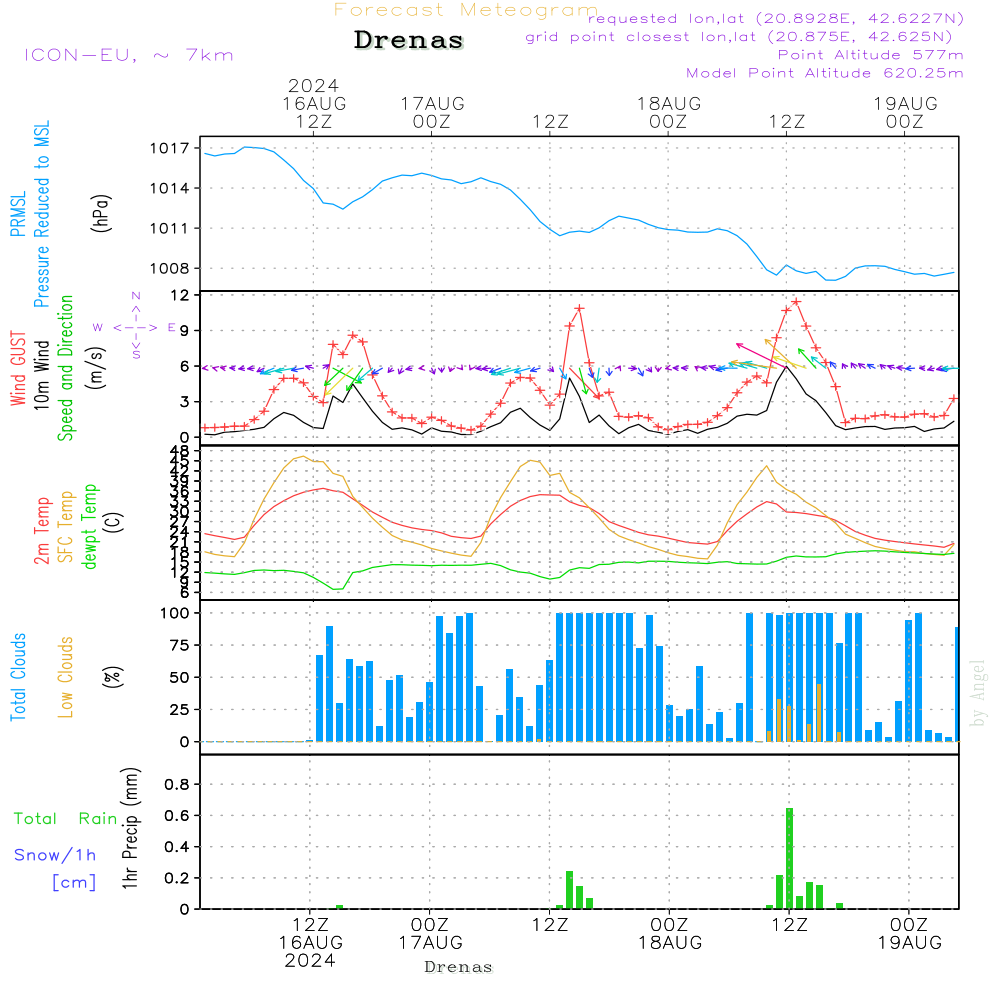1000x1000 pixels.
Task: Click the 12 value on wind axis
Action: [180, 295]
